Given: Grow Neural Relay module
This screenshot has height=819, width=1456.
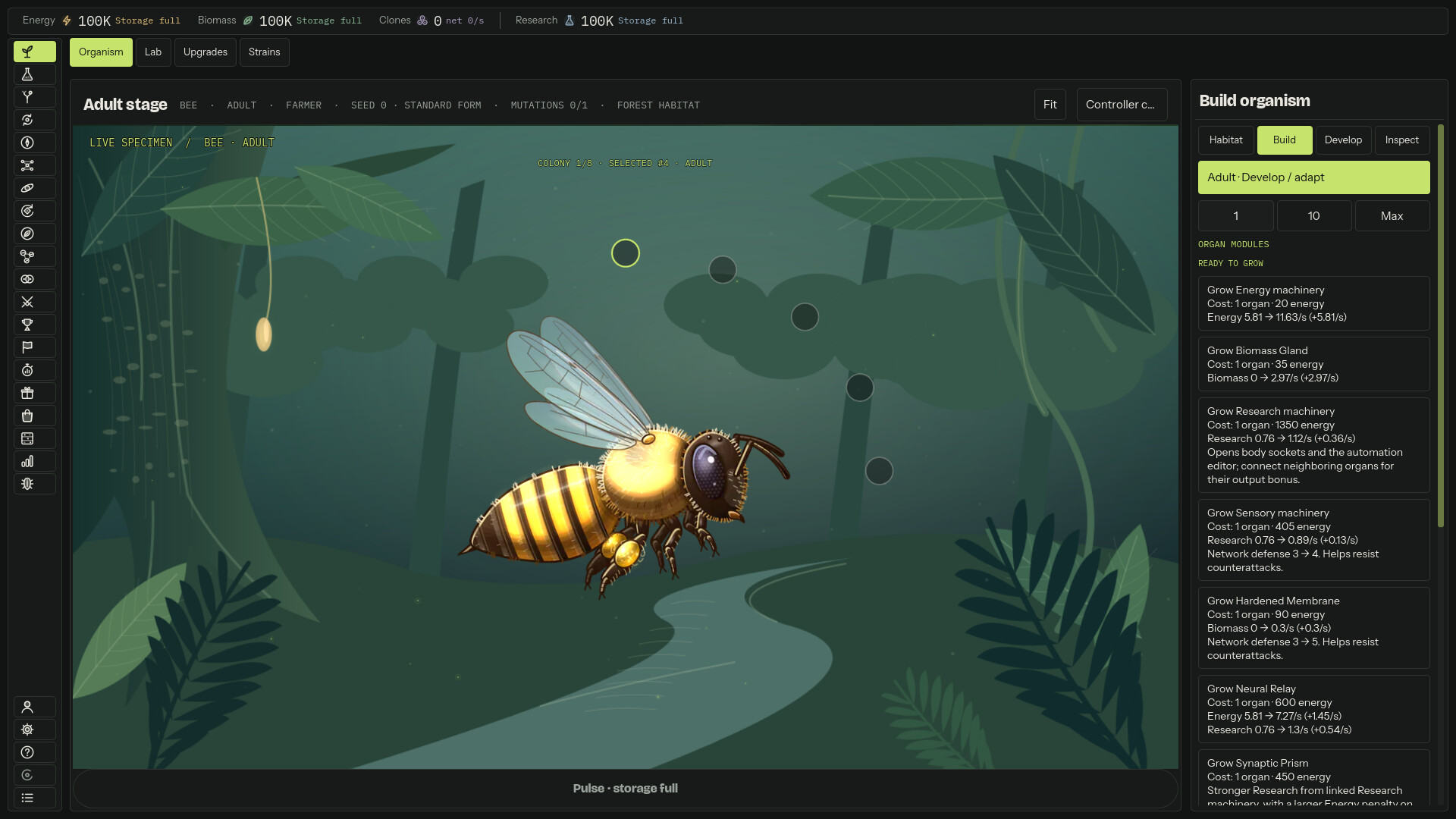Looking at the screenshot, I should coord(1313,709).
